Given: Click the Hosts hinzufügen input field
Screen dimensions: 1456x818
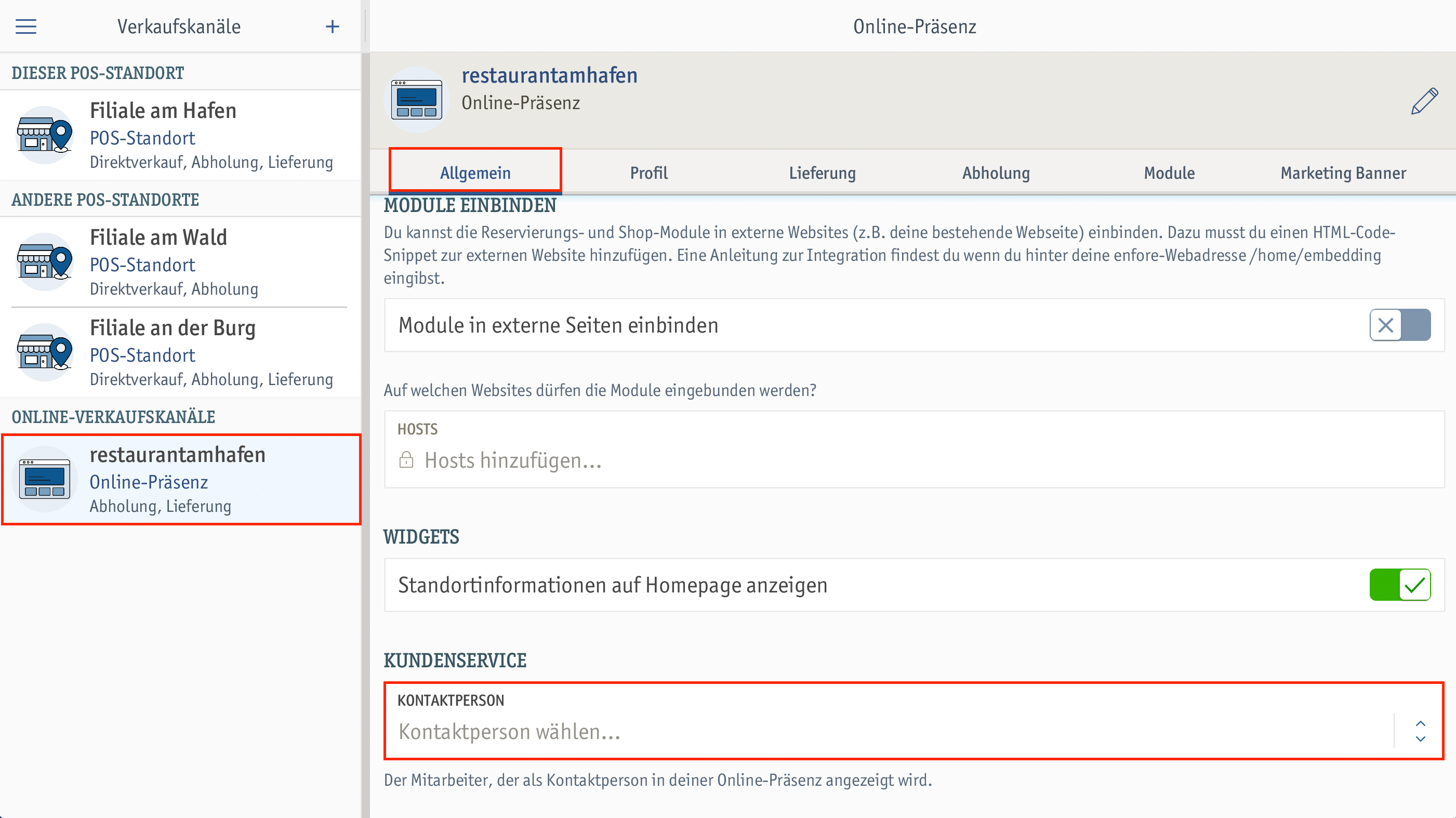Looking at the screenshot, I should (x=914, y=450).
